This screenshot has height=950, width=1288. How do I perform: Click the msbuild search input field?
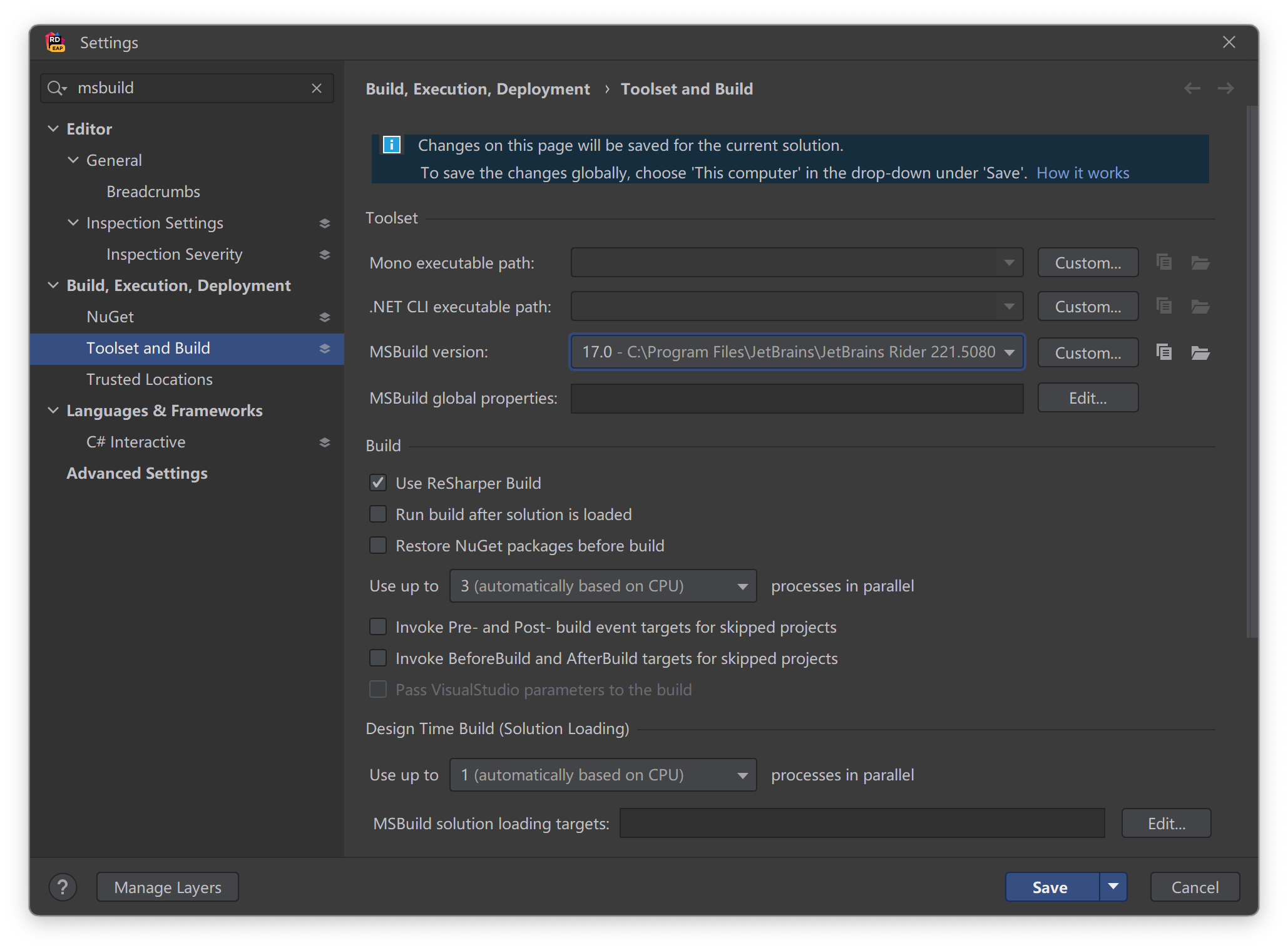pyautogui.click(x=188, y=88)
